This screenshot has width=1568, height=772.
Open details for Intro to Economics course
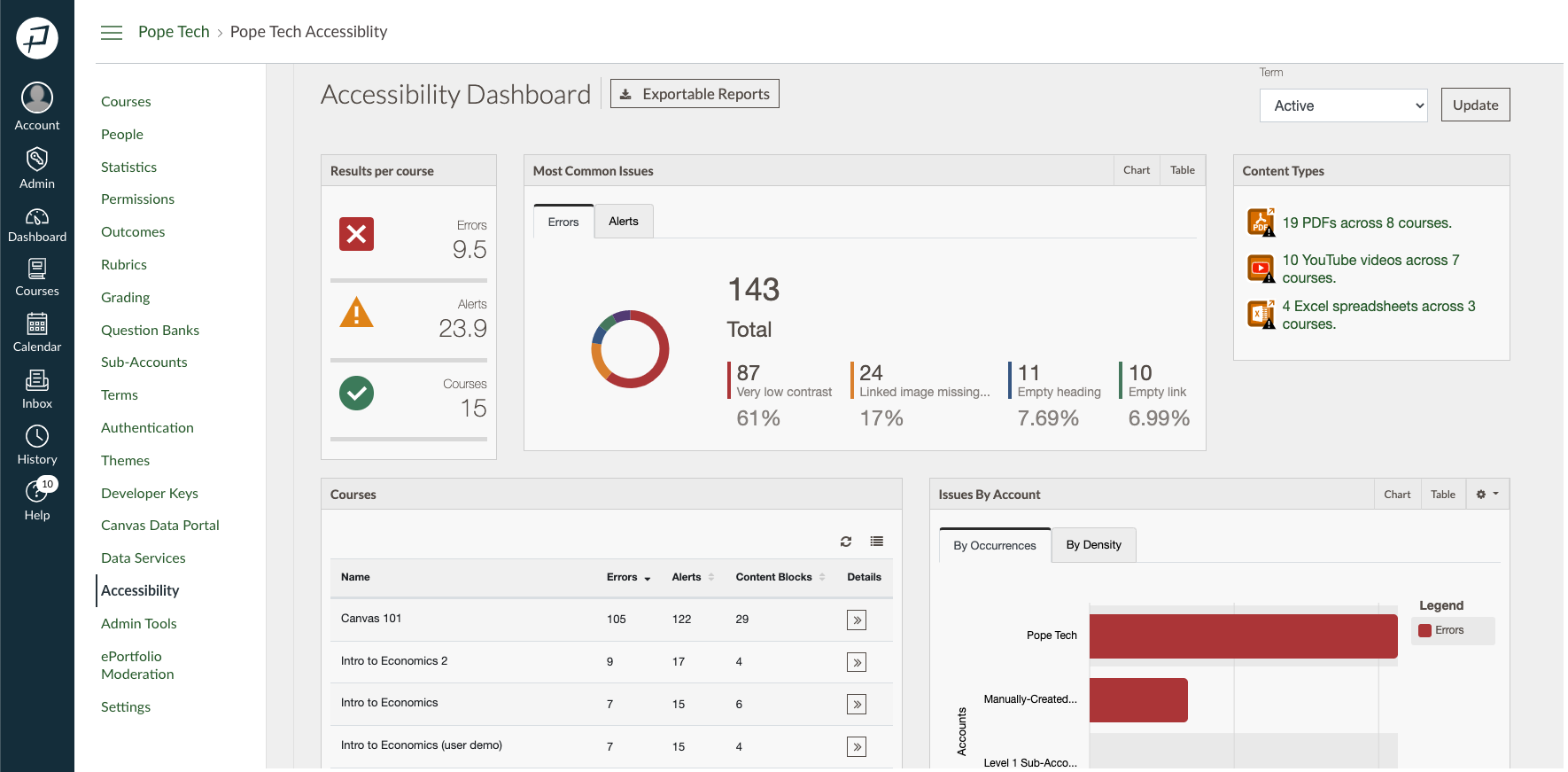pos(857,705)
